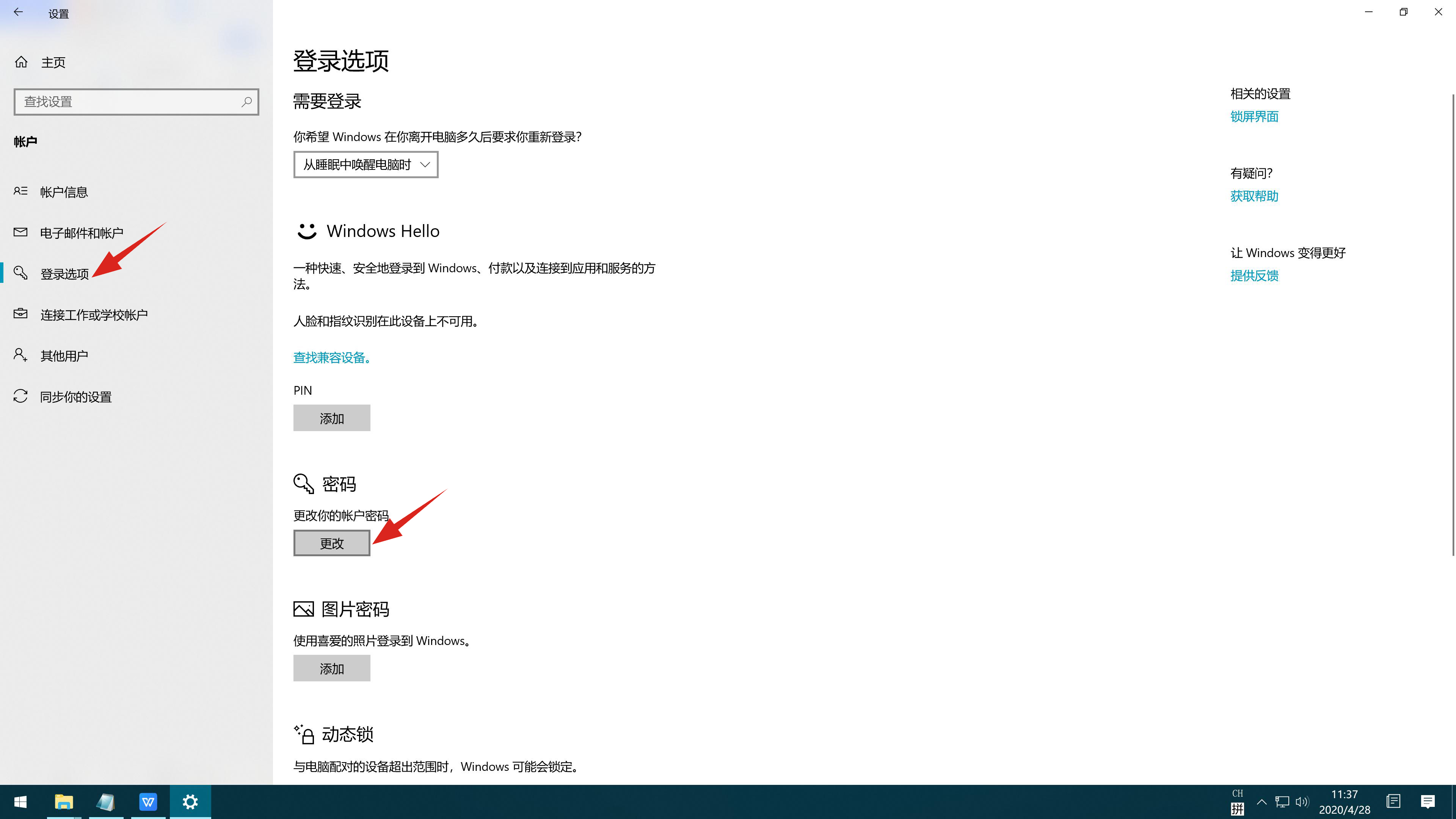Viewport: 1456px width, 819px height.
Task: Click the 相关的设置 heading
Action: 1260,94
